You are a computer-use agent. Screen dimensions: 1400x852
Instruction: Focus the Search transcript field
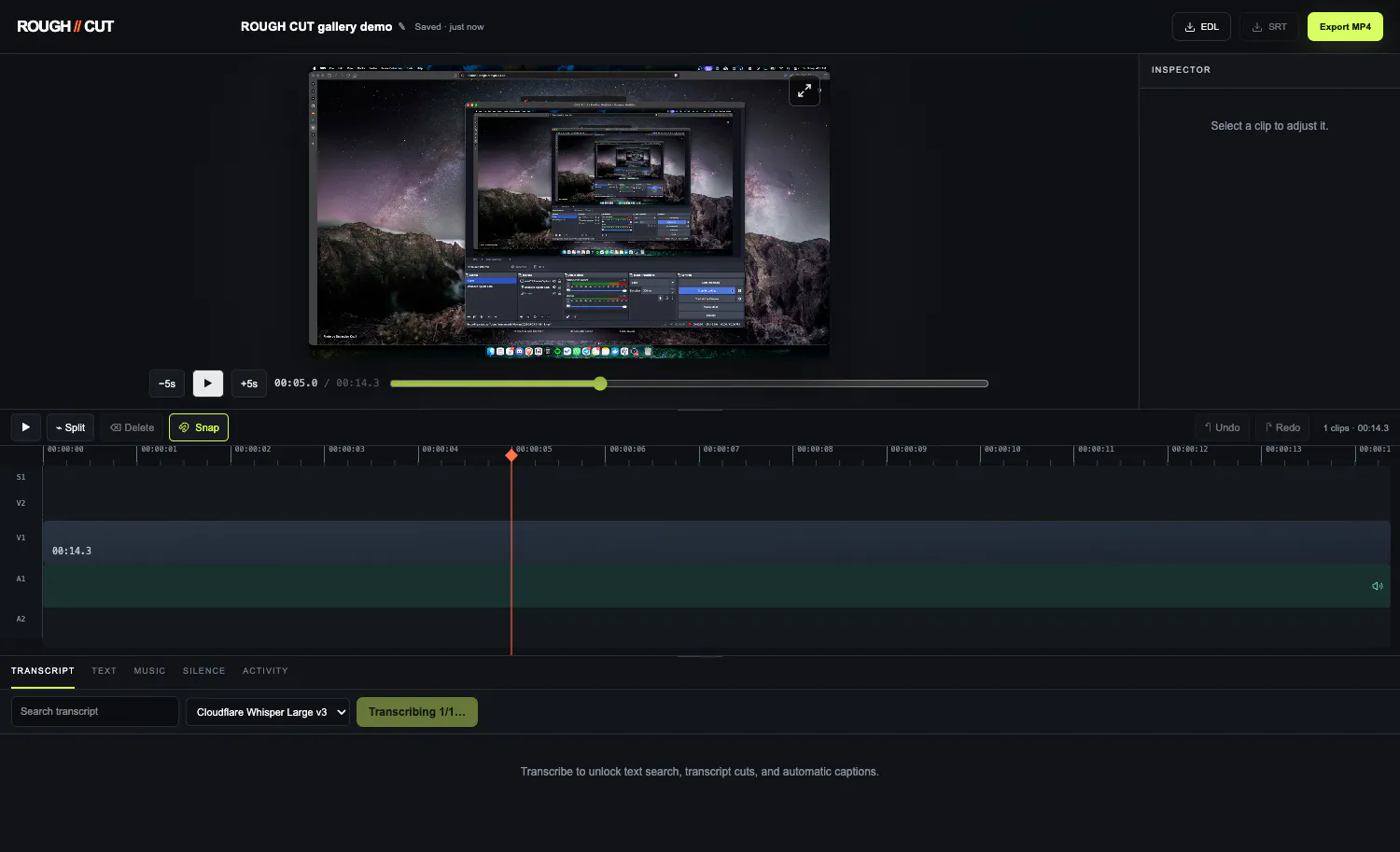pos(95,711)
